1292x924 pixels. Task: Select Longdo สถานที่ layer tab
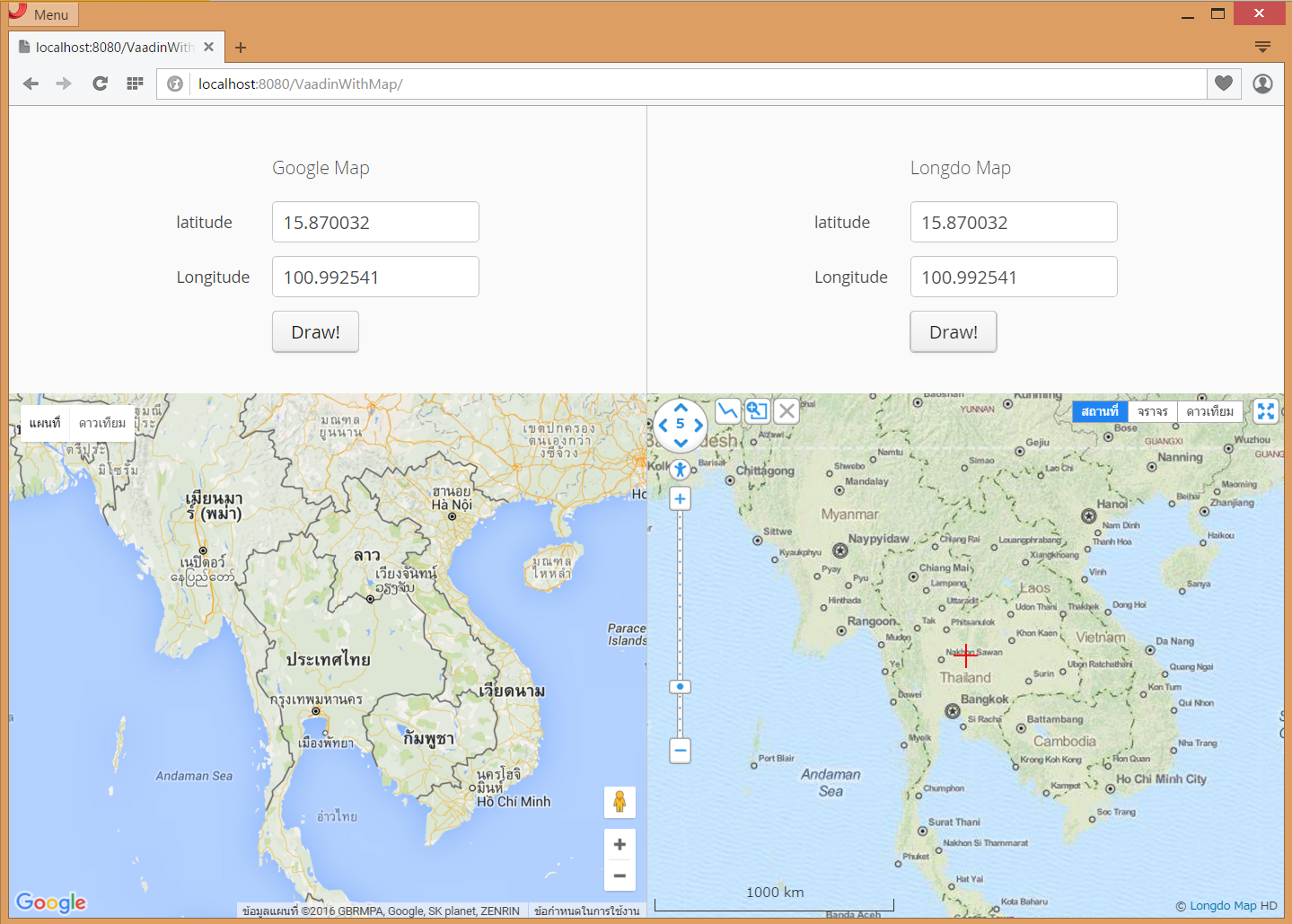pyautogui.click(x=1100, y=411)
